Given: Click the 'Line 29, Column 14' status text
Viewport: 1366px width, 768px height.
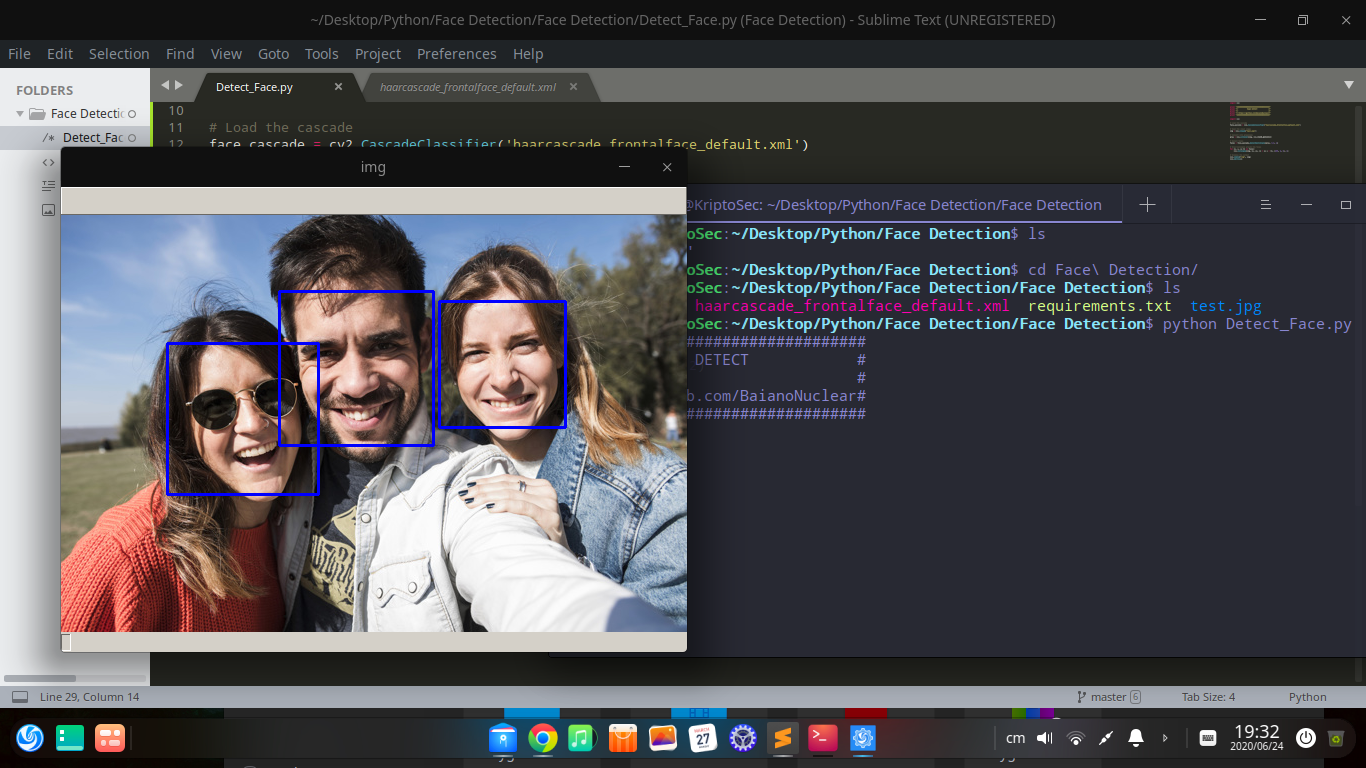Looking at the screenshot, I should [x=89, y=697].
